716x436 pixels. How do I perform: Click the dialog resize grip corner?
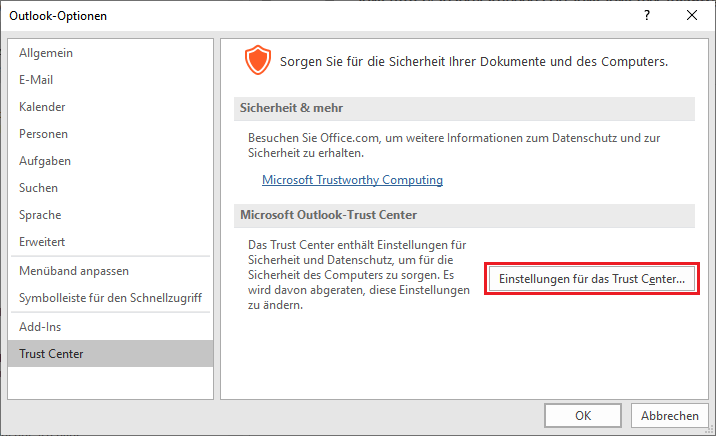(x=710, y=430)
